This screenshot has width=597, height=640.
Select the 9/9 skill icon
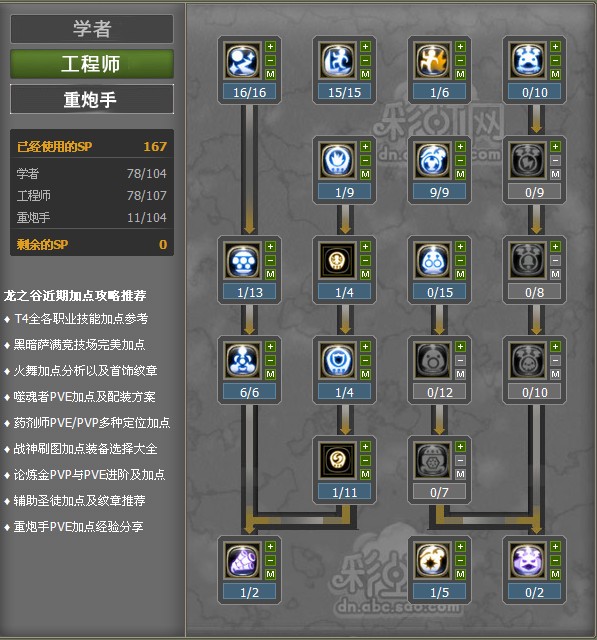433,160
